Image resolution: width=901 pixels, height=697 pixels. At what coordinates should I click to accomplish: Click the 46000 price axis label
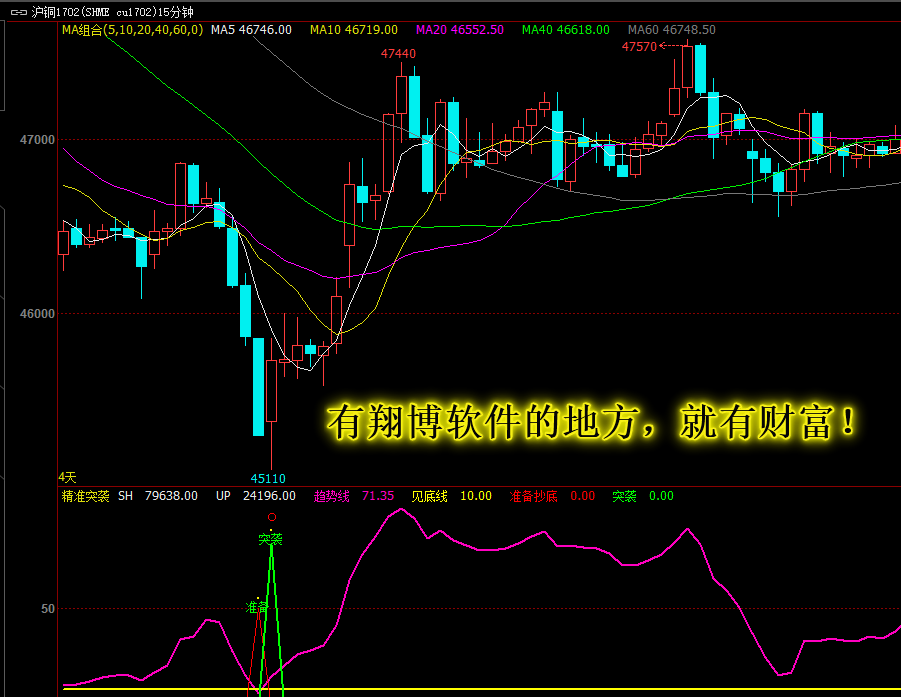tap(37, 314)
